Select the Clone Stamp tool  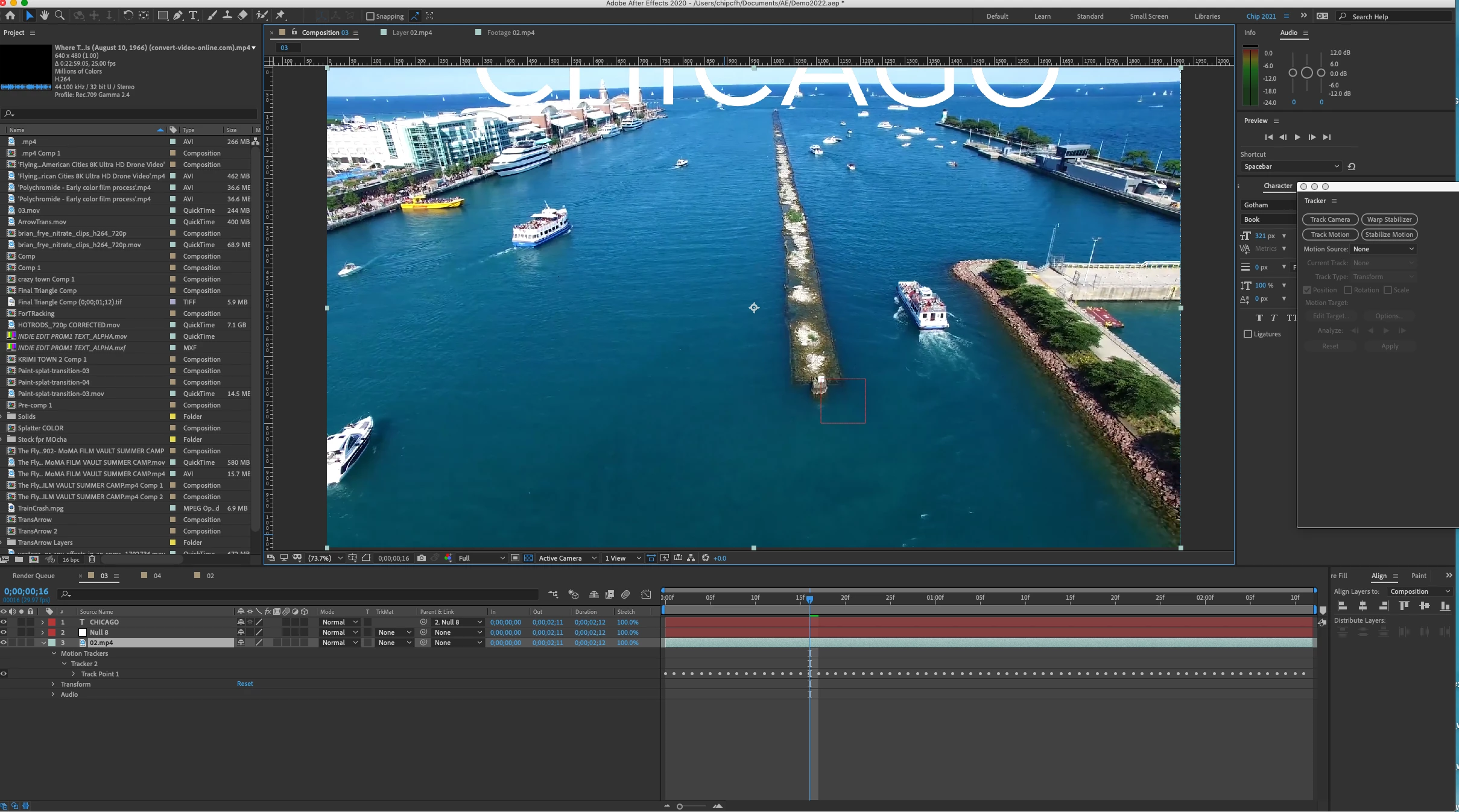coord(227,16)
